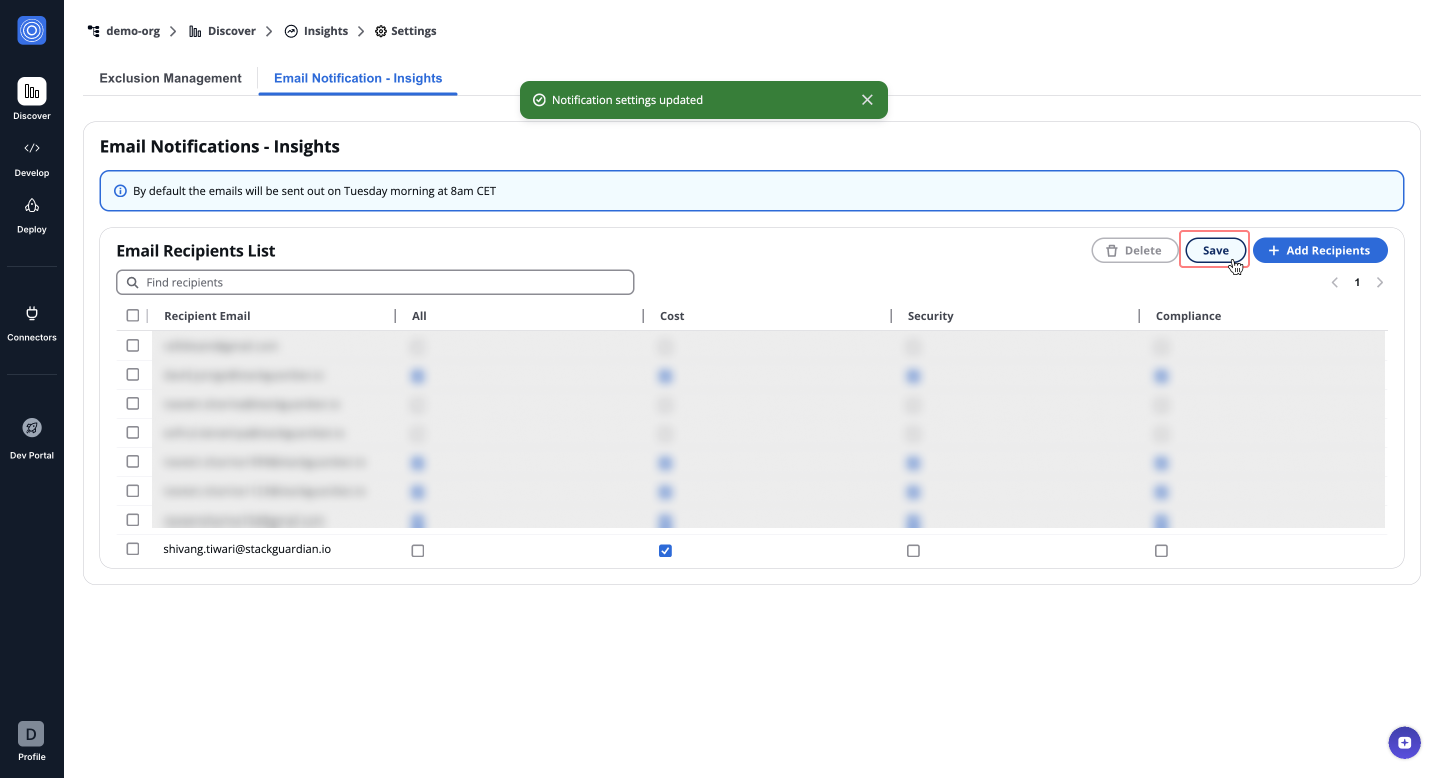
Task: Enable Compliance for shivang.tiwari@stackguardian.io
Action: click(x=1161, y=551)
